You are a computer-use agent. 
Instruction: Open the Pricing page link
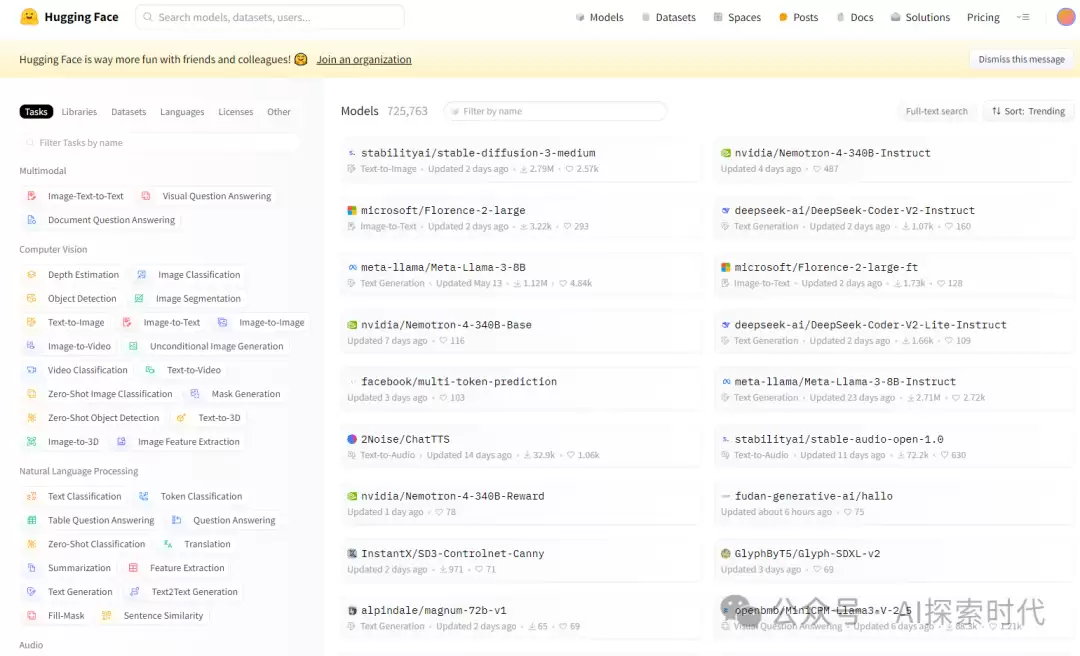coord(983,17)
